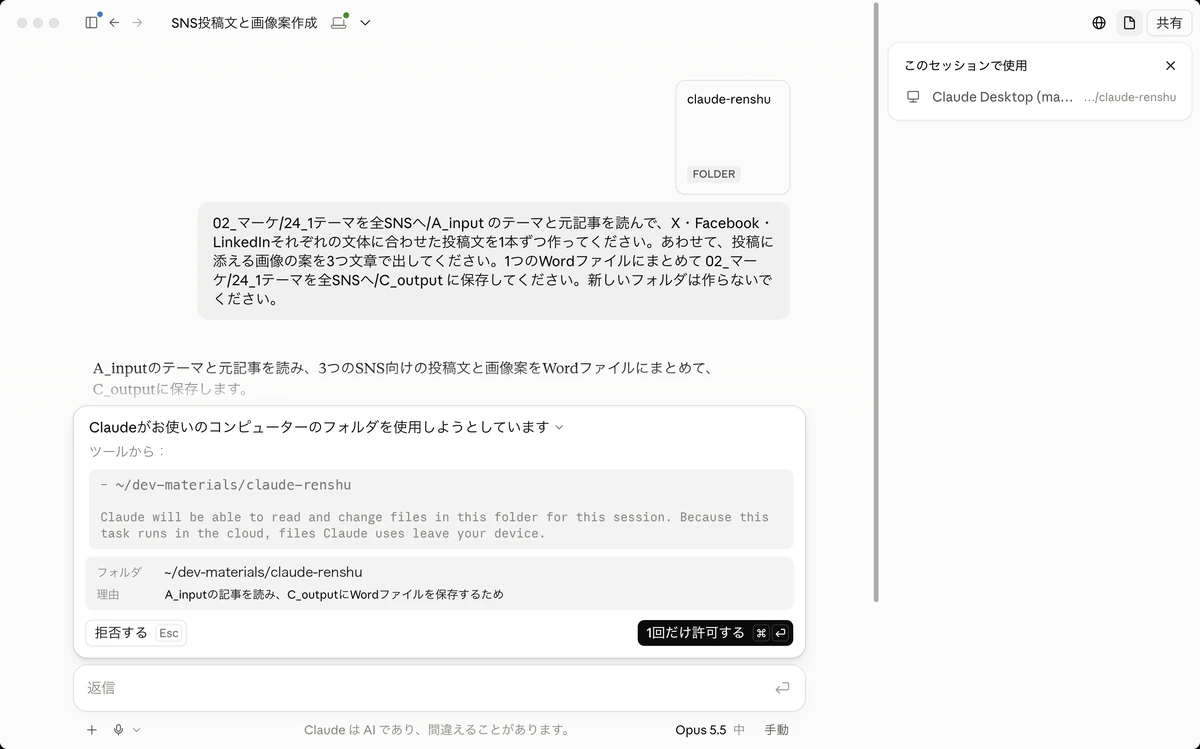Click the SNS投稿文と画像案作成 conversation title
The width and height of the screenshot is (1200, 749).
click(244, 22)
